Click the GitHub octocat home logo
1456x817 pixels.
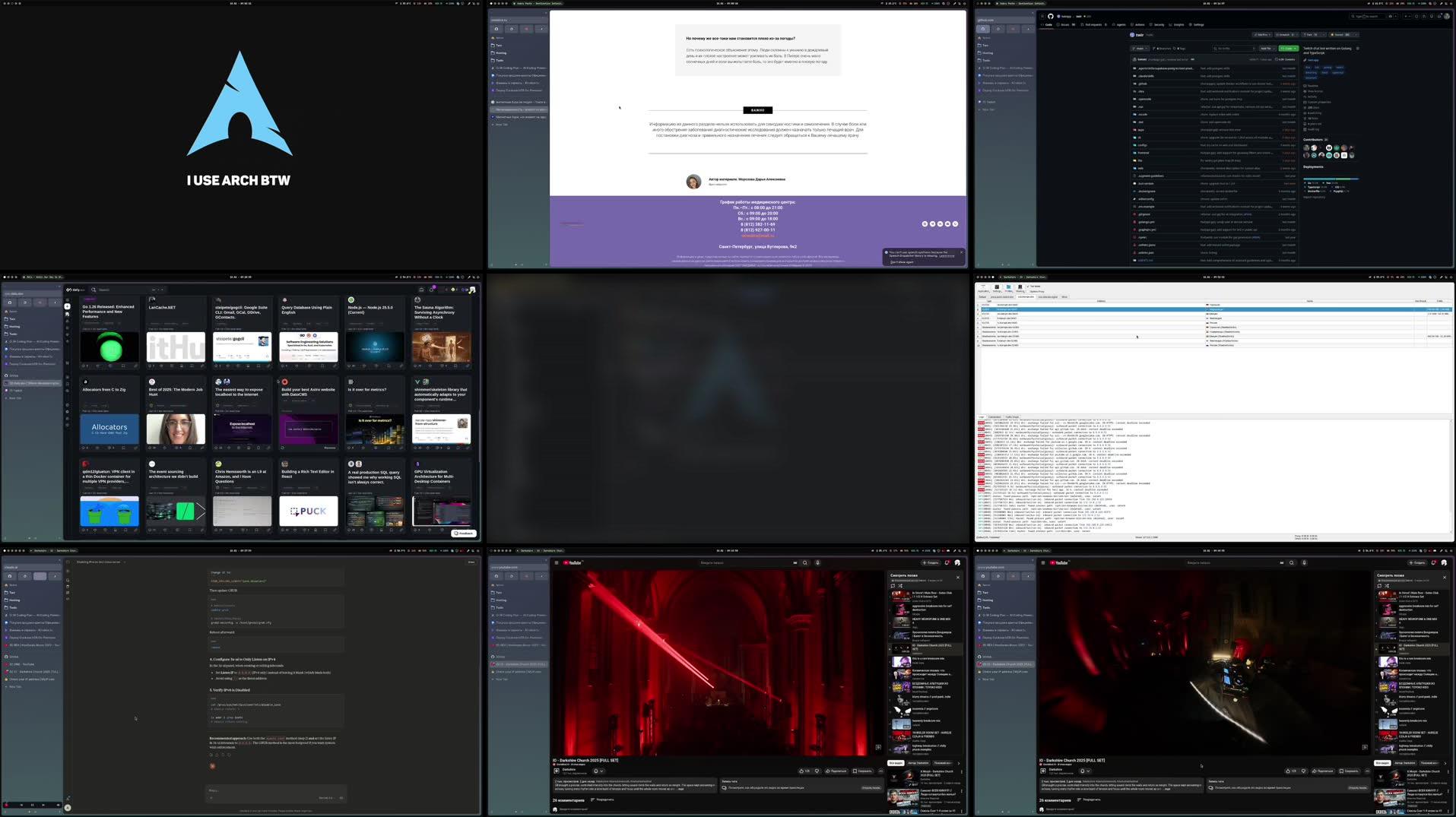point(1051,16)
